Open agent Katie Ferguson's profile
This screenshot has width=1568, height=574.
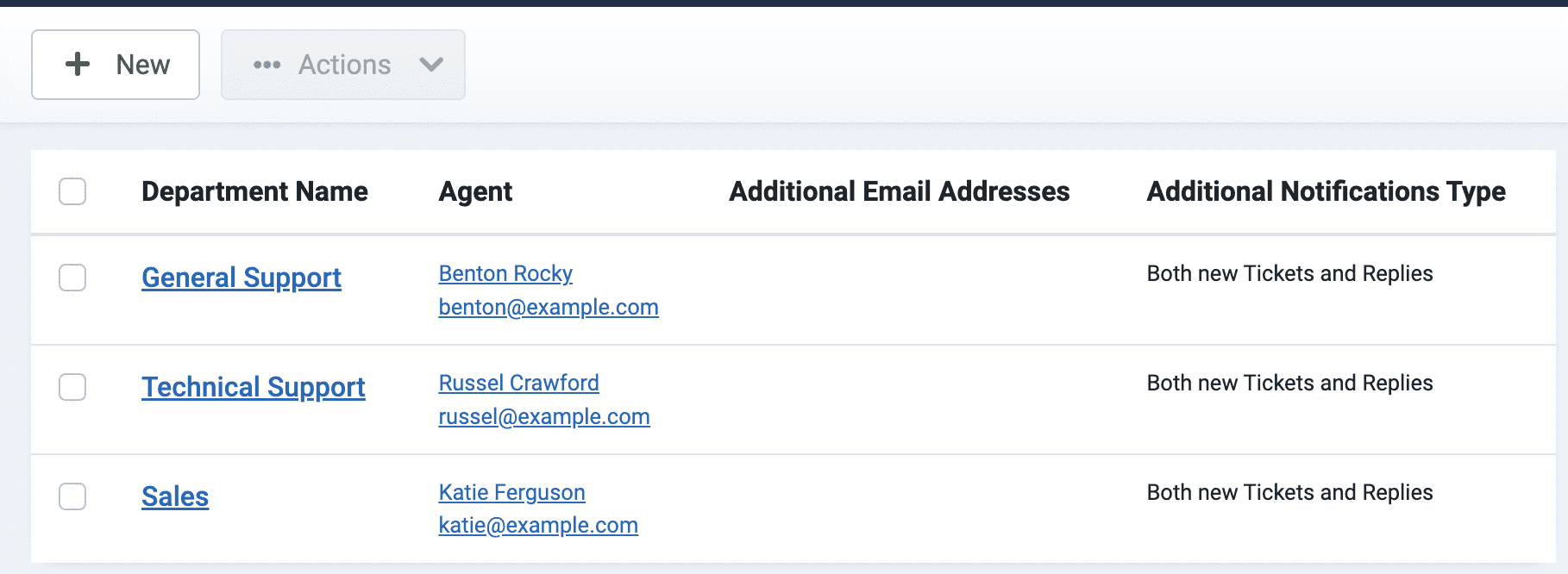[511, 492]
